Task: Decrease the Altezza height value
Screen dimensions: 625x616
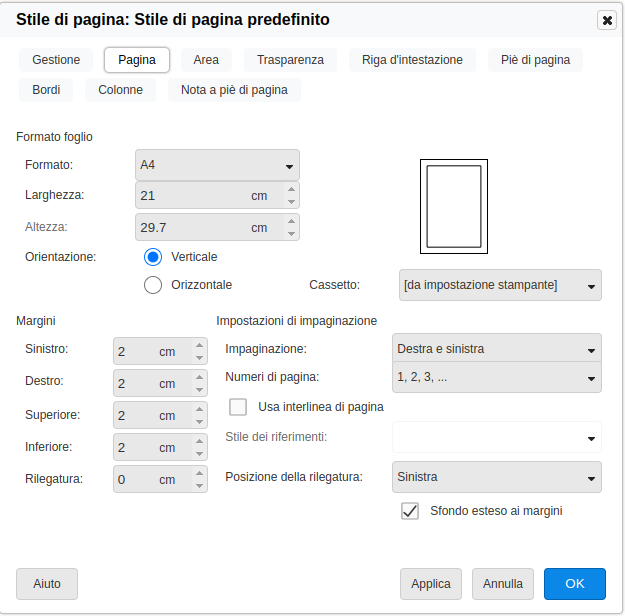Action: click(x=291, y=233)
